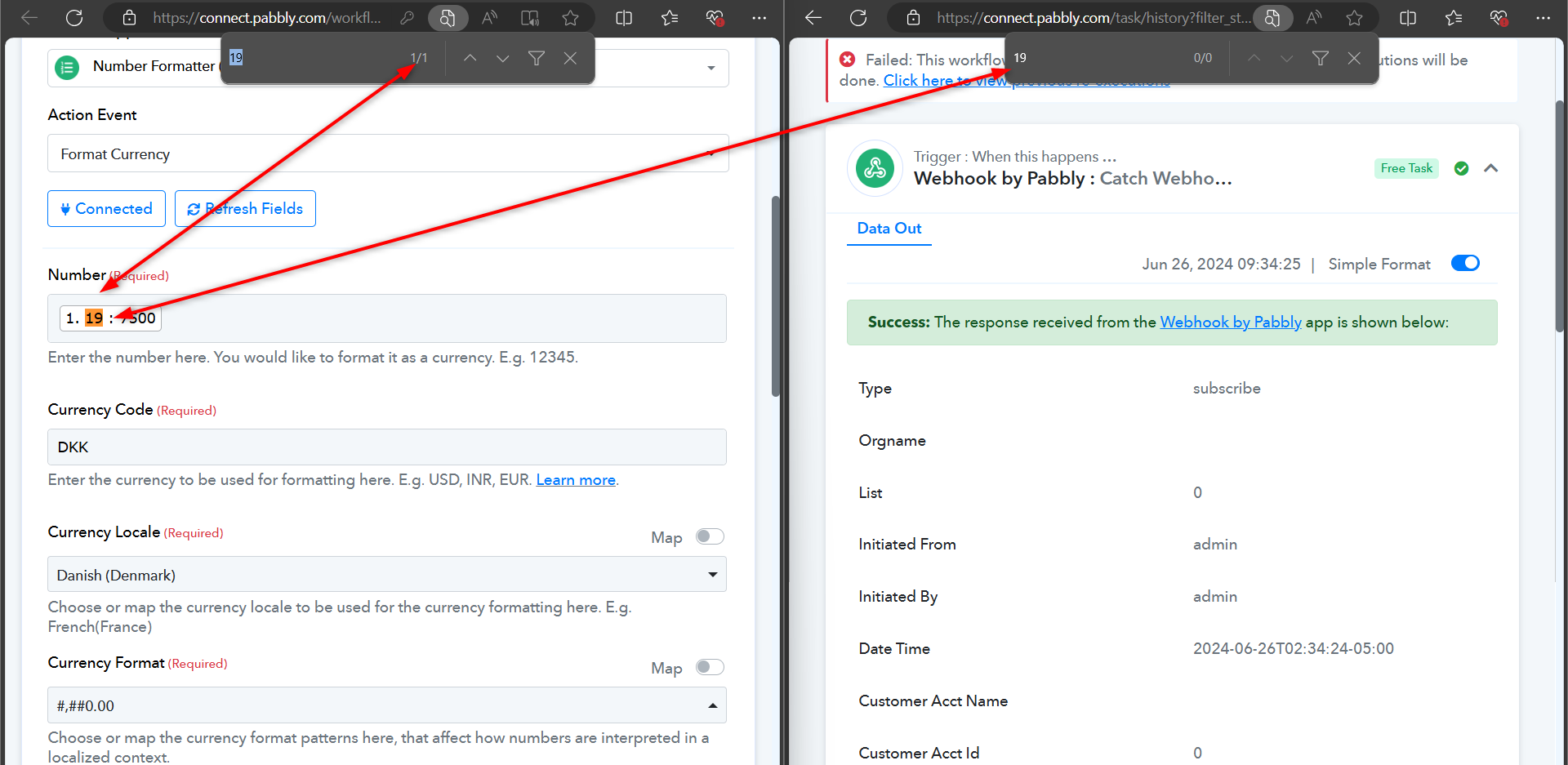Open the Webhook by Pabbly link
1568x765 pixels.
tap(1231, 322)
